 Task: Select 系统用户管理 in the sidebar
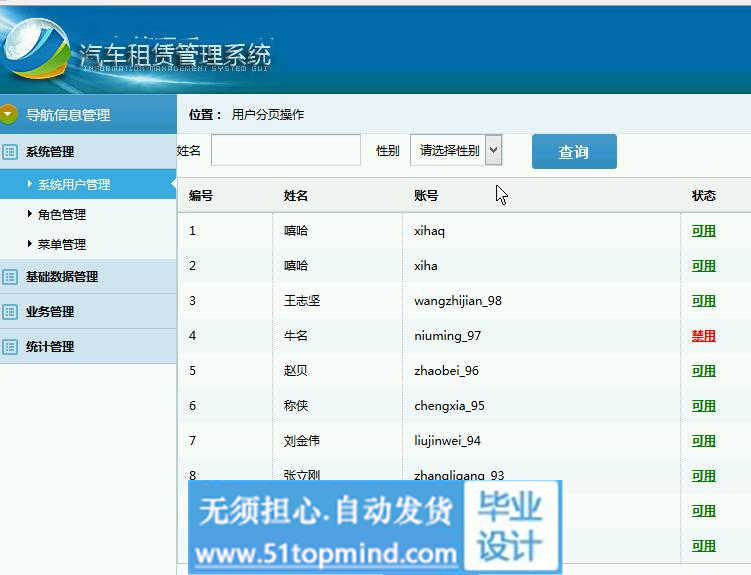coord(74,185)
